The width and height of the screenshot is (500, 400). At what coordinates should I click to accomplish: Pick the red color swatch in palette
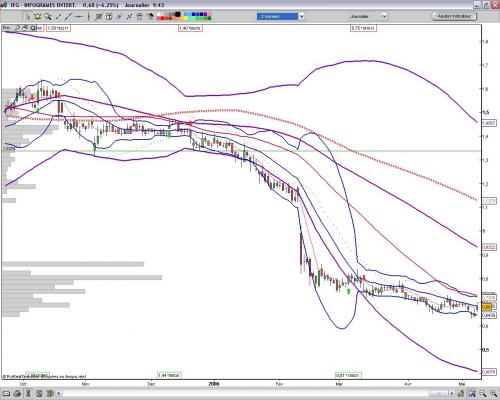[162, 18]
